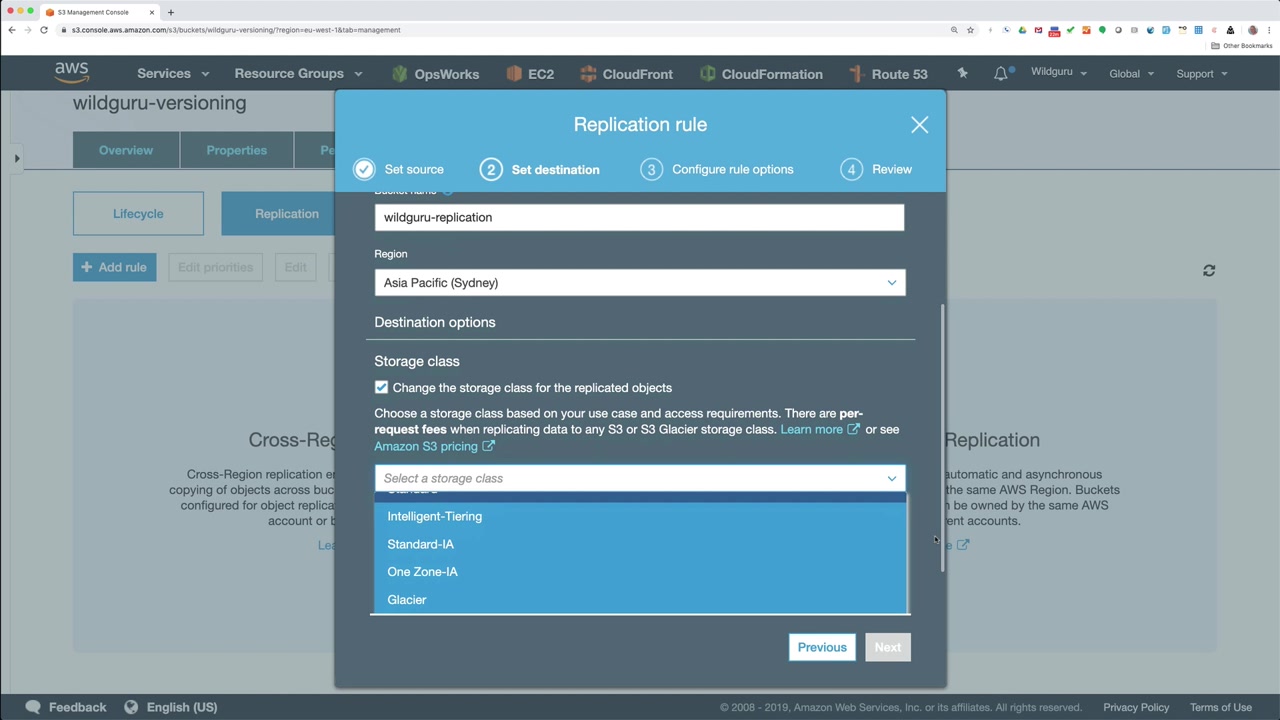Open the Privacy Policy link
1280x720 pixels.
[x=1136, y=707]
